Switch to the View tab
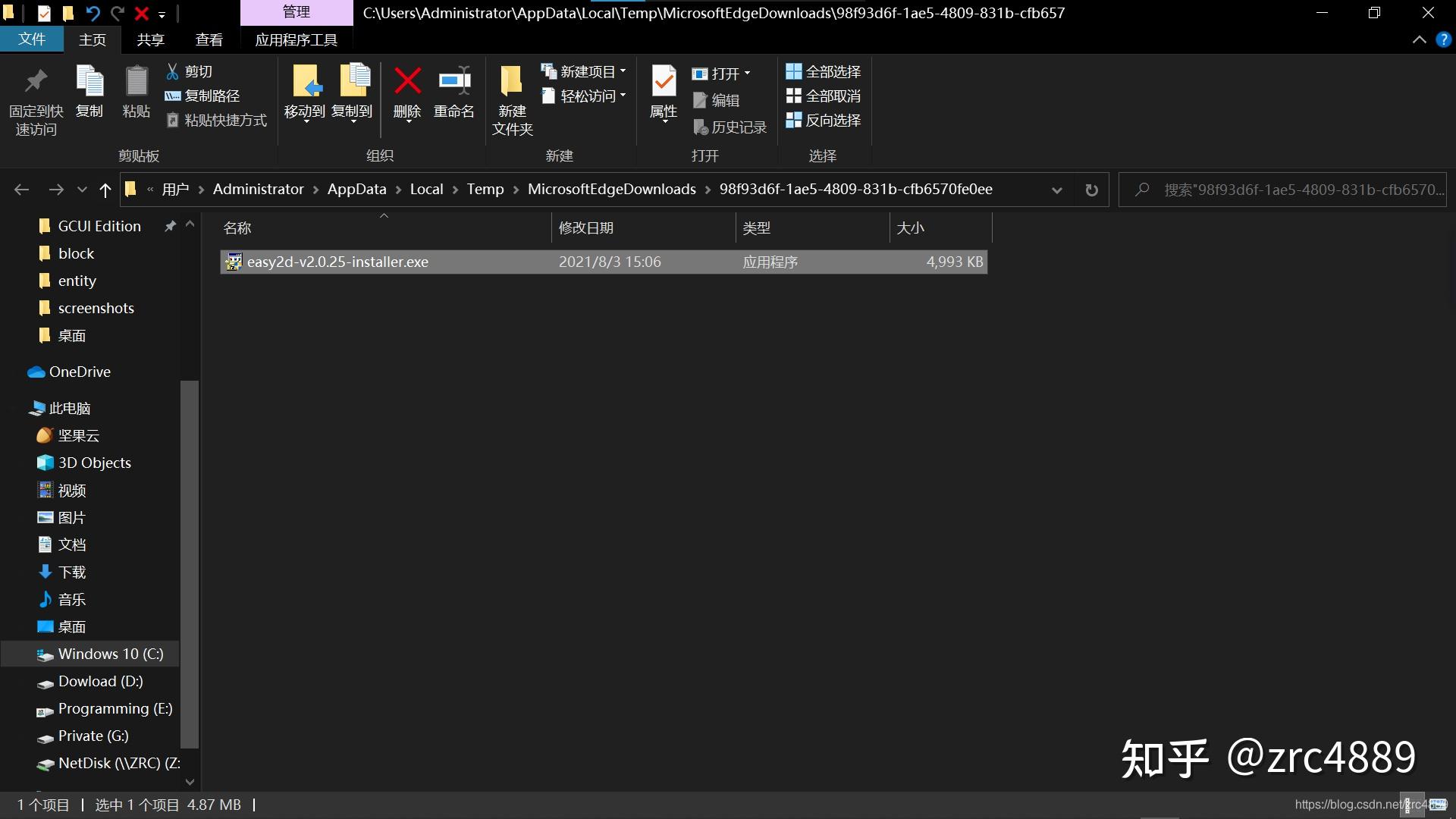Screen dimensions: 1456x819 pyautogui.click(x=209, y=39)
